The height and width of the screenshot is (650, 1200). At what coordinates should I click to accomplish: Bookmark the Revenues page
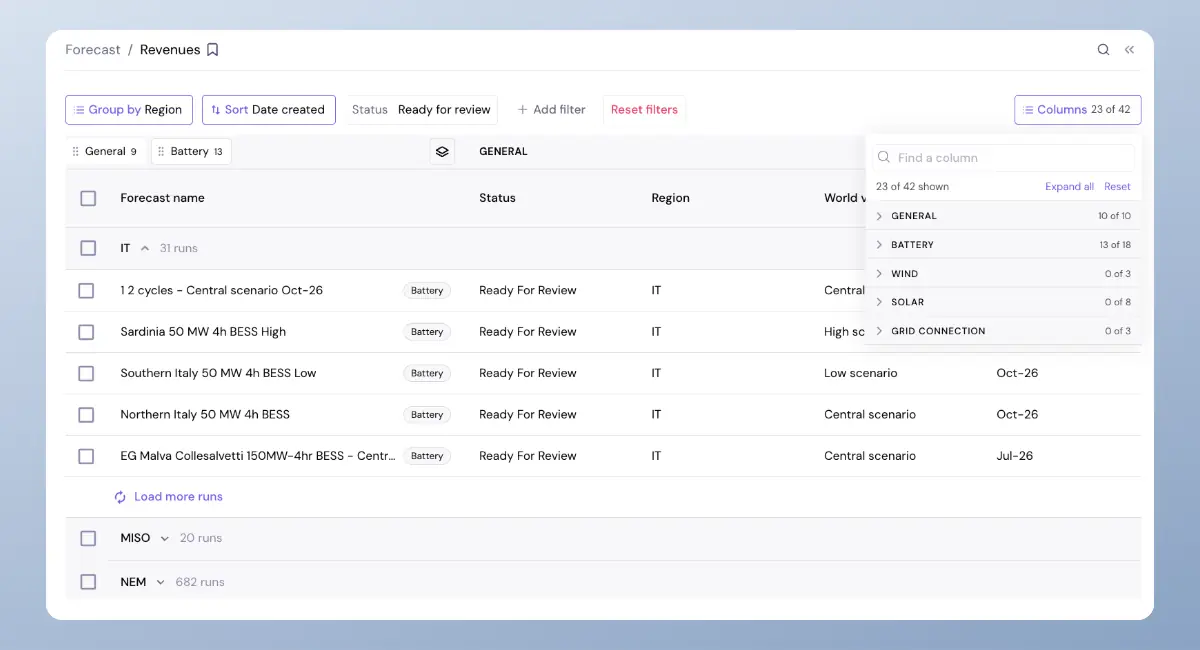[x=212, y=50]
